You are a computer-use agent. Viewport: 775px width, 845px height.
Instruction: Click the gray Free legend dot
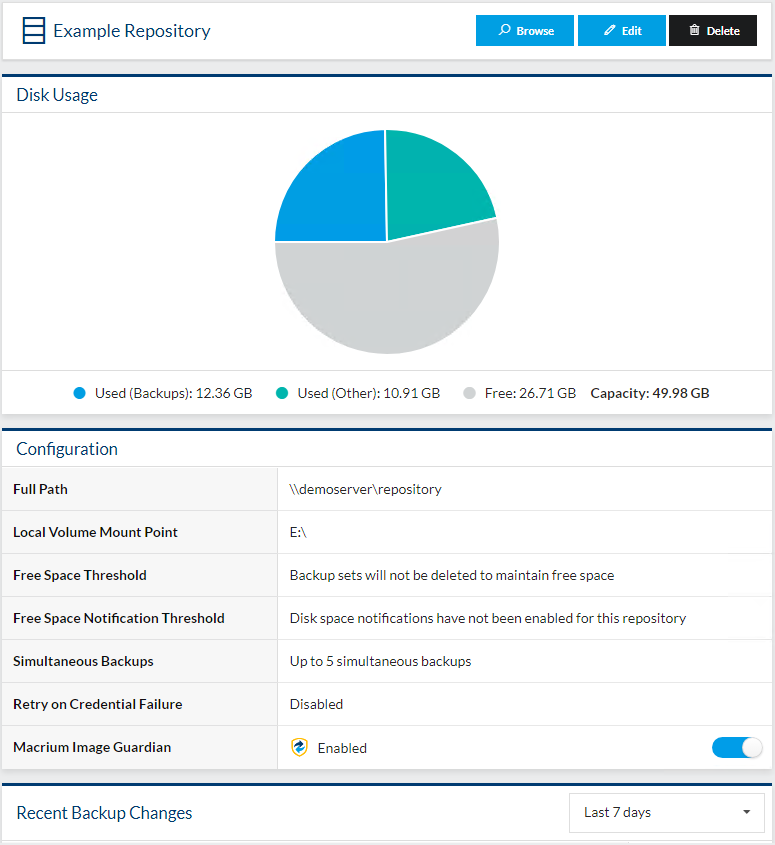click(470, 394)
